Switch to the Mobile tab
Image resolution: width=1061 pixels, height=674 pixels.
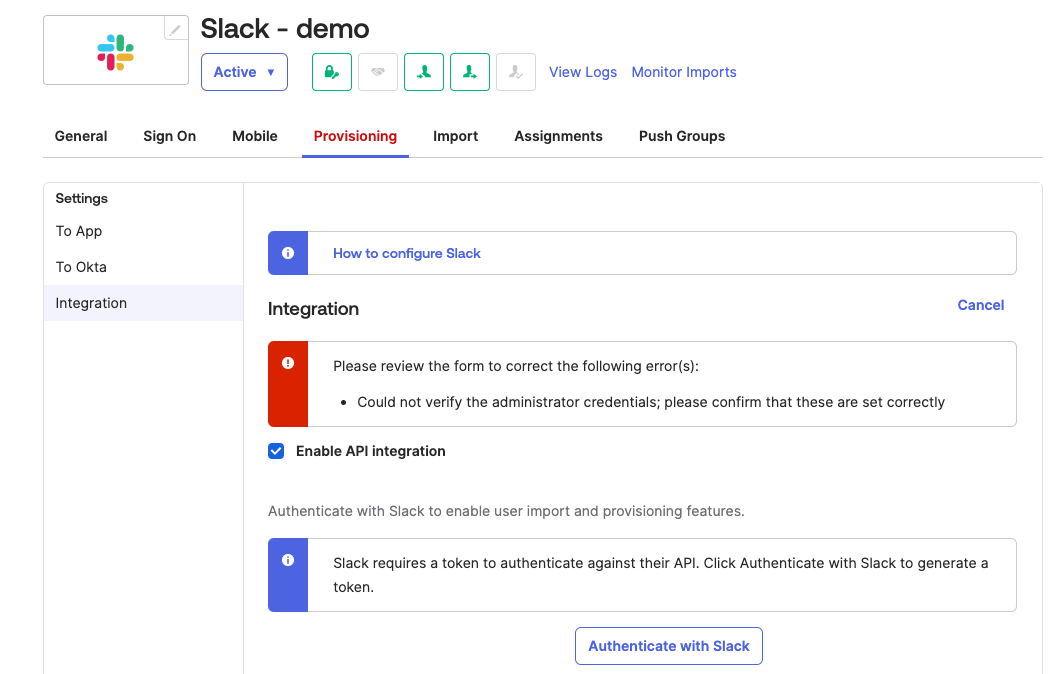pyautogui.click(x=255, y=136)
